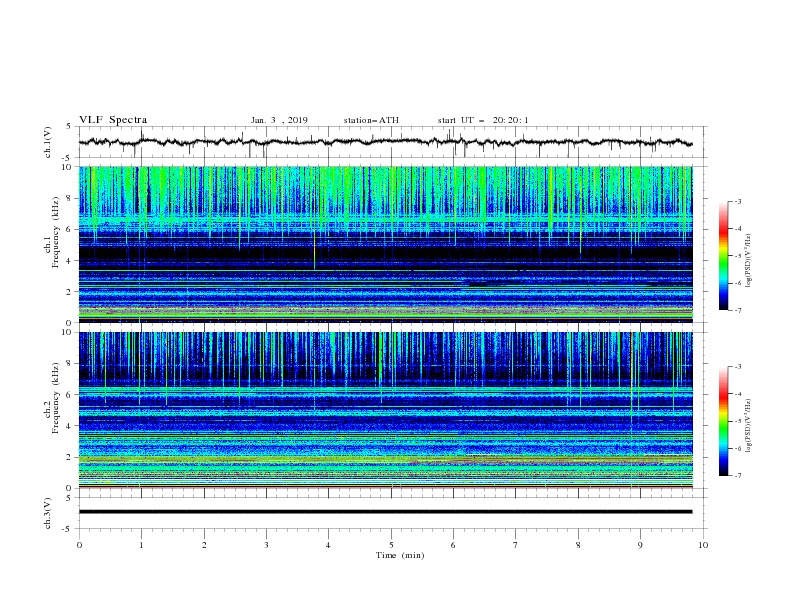This screenshot has height=612, width=792.
Task: Click the 'ch.2 Frequency (kHz)' axis label
Action: pyautogui.click(x=51, y=398)
